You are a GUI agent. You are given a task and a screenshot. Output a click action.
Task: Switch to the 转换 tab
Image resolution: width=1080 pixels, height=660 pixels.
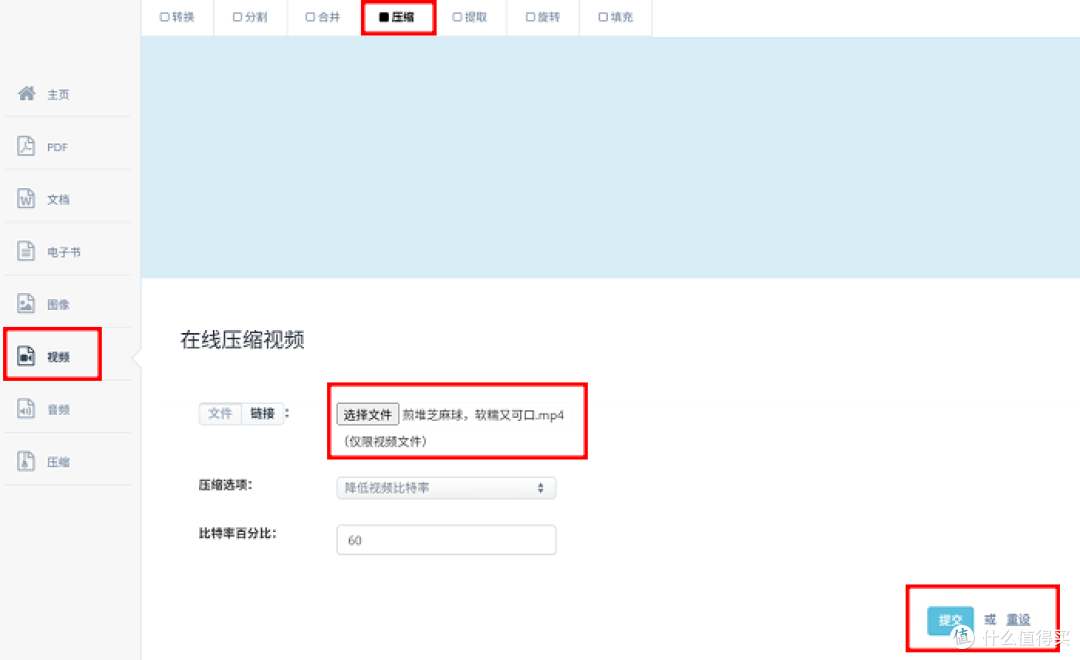pos(177,17)
